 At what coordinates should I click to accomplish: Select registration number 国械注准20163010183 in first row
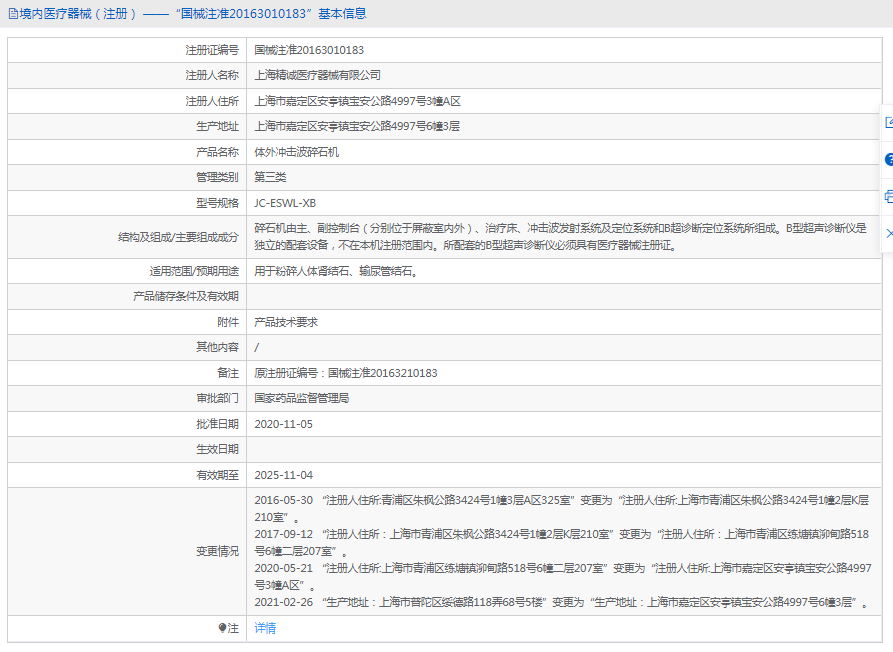tap(308, 49)
